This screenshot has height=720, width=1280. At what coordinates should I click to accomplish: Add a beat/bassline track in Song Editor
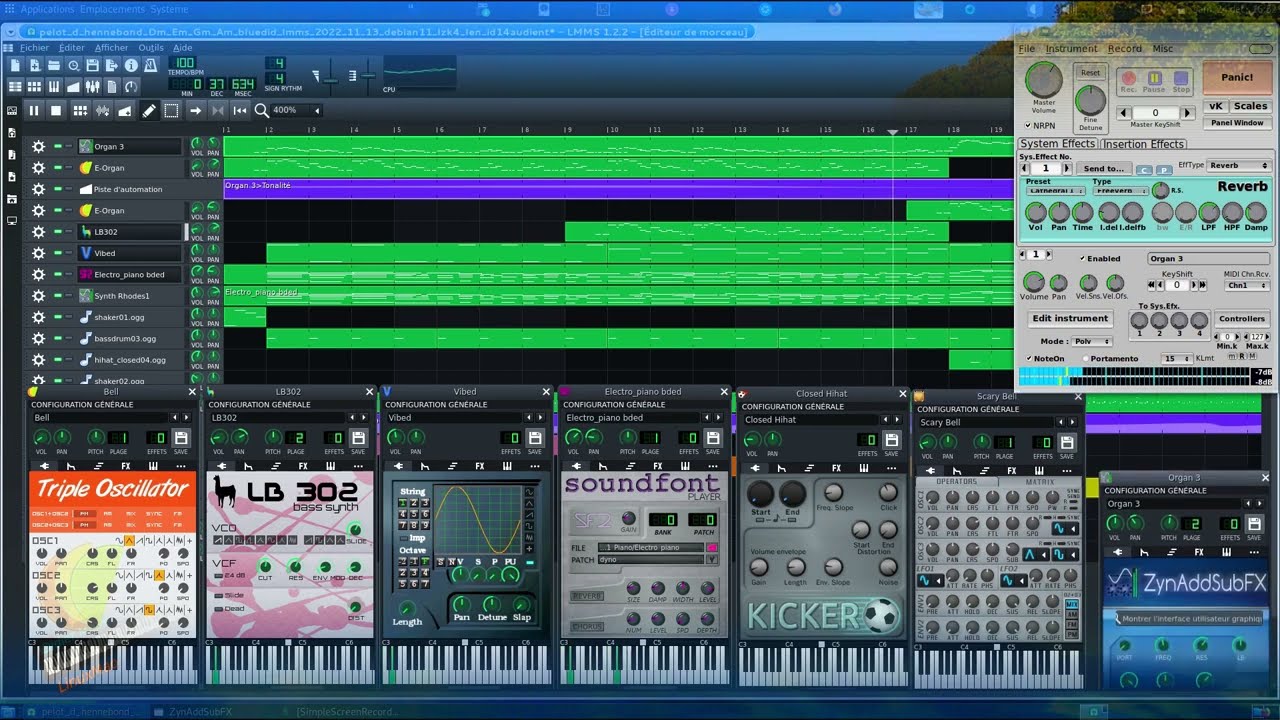coord(80,111)
